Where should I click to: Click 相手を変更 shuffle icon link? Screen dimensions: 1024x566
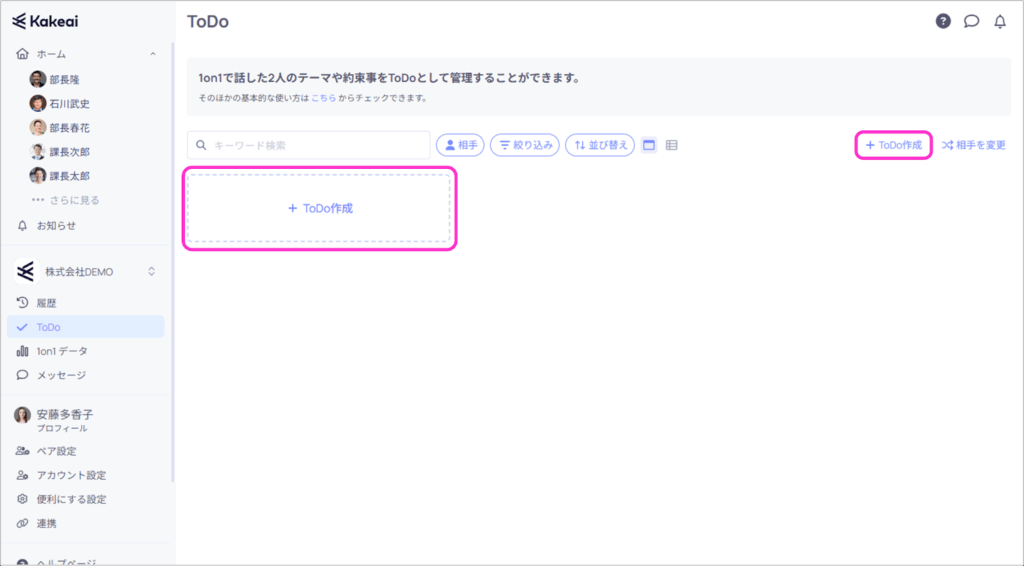coord(973,145)
